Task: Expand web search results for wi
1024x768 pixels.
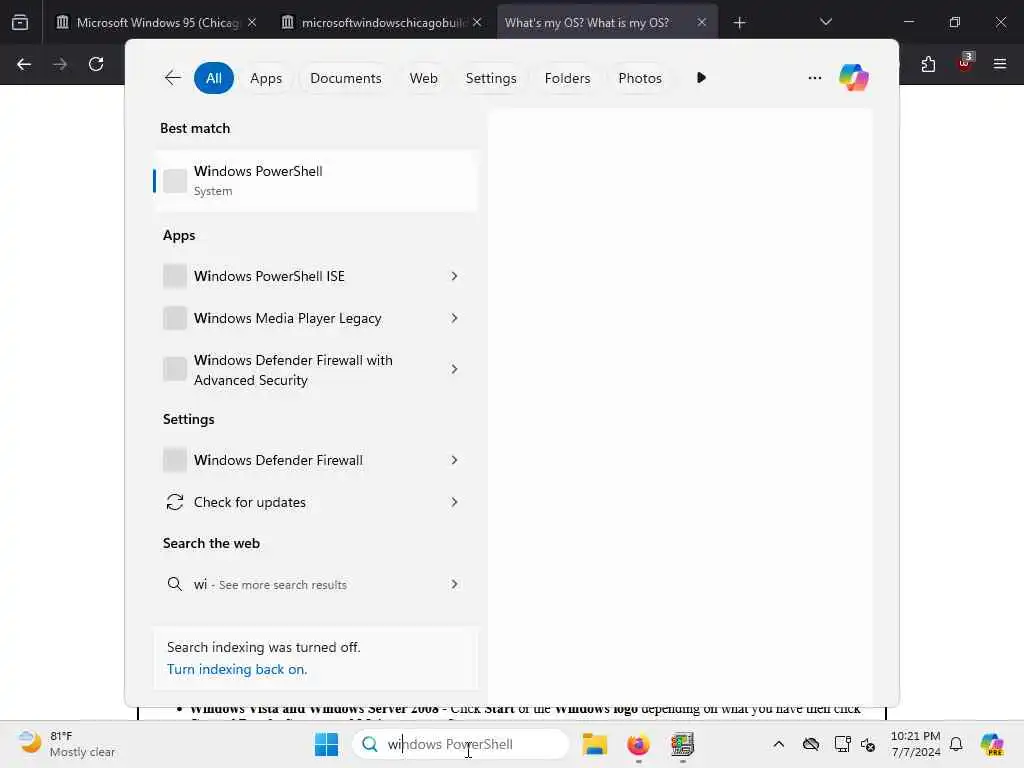Action: point(455,584)
